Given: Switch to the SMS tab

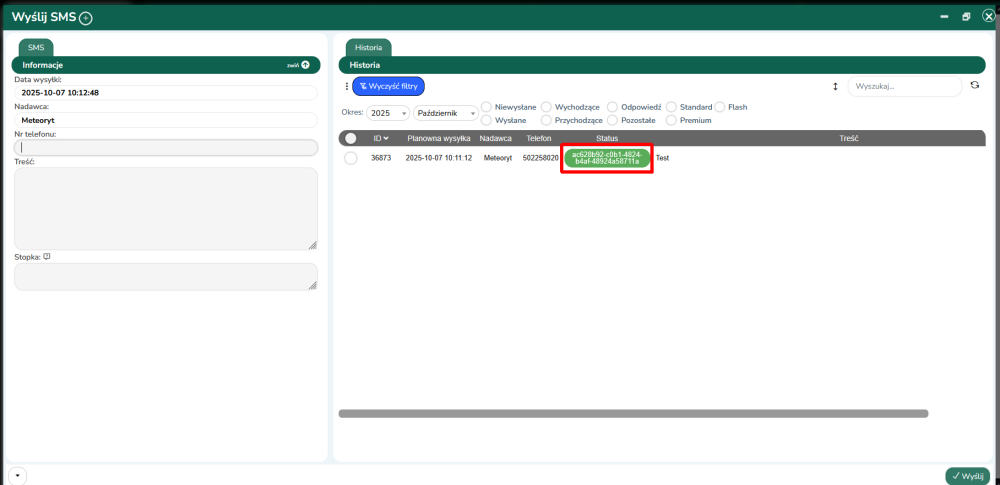Looking at the screenshot, I should (x=36, y=47).
